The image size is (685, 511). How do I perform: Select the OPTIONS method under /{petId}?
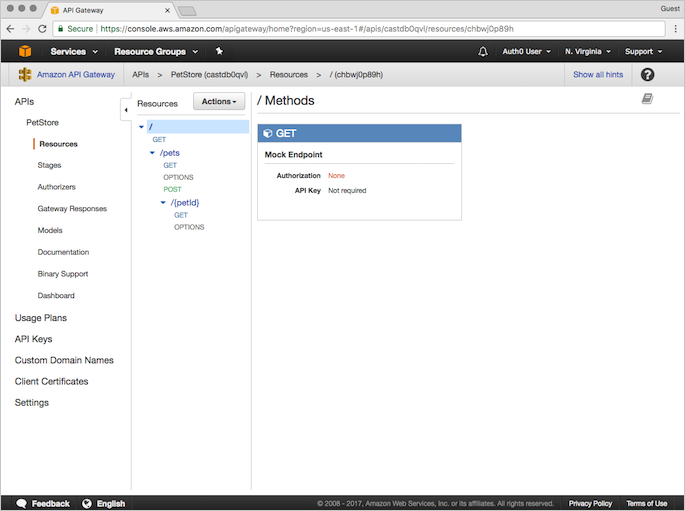189,227
